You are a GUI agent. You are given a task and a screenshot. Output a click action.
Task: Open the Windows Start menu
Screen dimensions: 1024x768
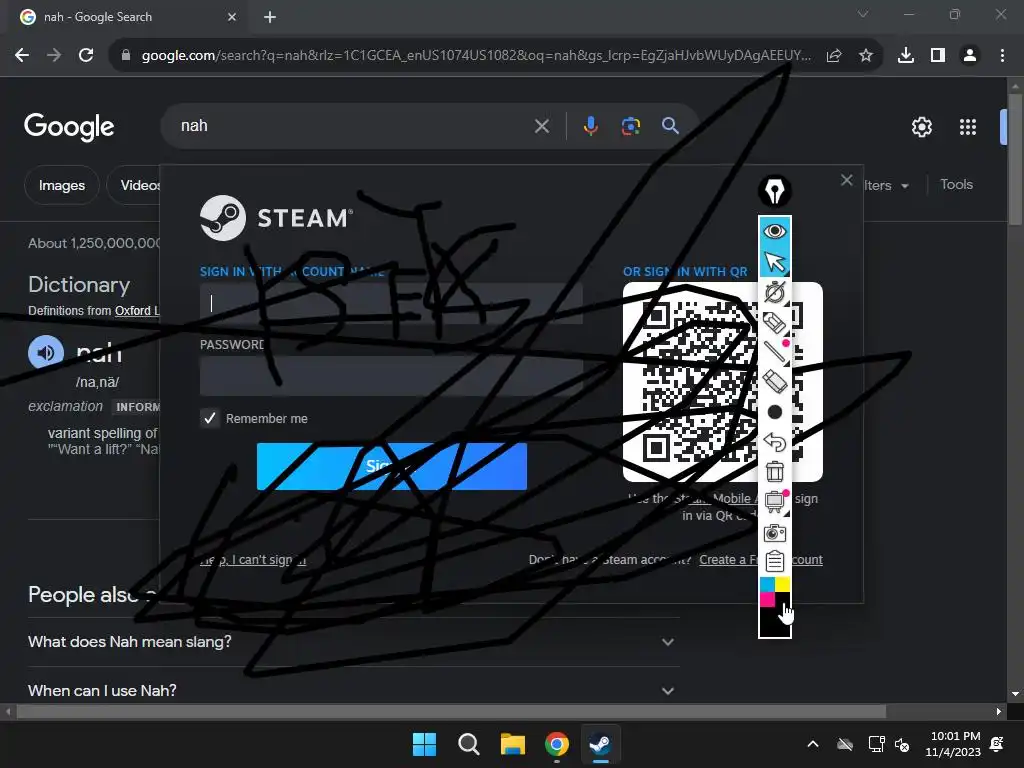(424, 744)
